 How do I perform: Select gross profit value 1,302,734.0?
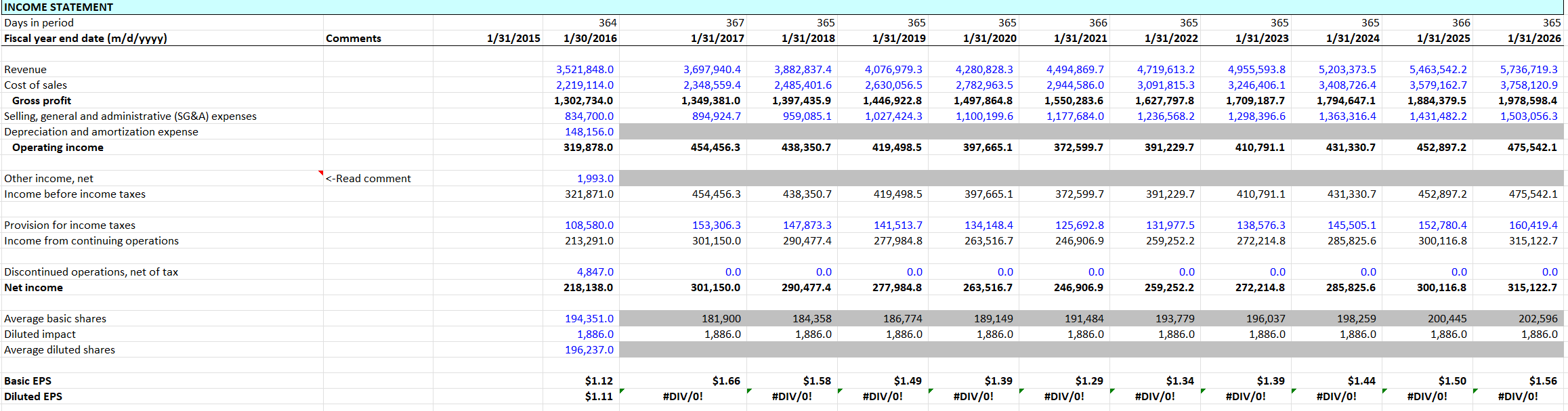(x=583, y=100)
